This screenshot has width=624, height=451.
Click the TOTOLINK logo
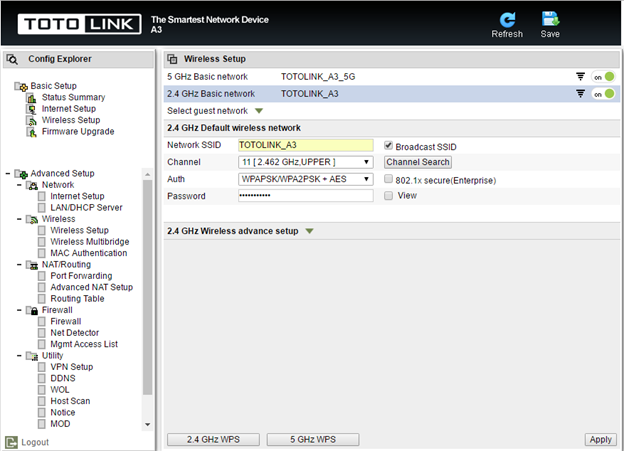tap(79, 24)
